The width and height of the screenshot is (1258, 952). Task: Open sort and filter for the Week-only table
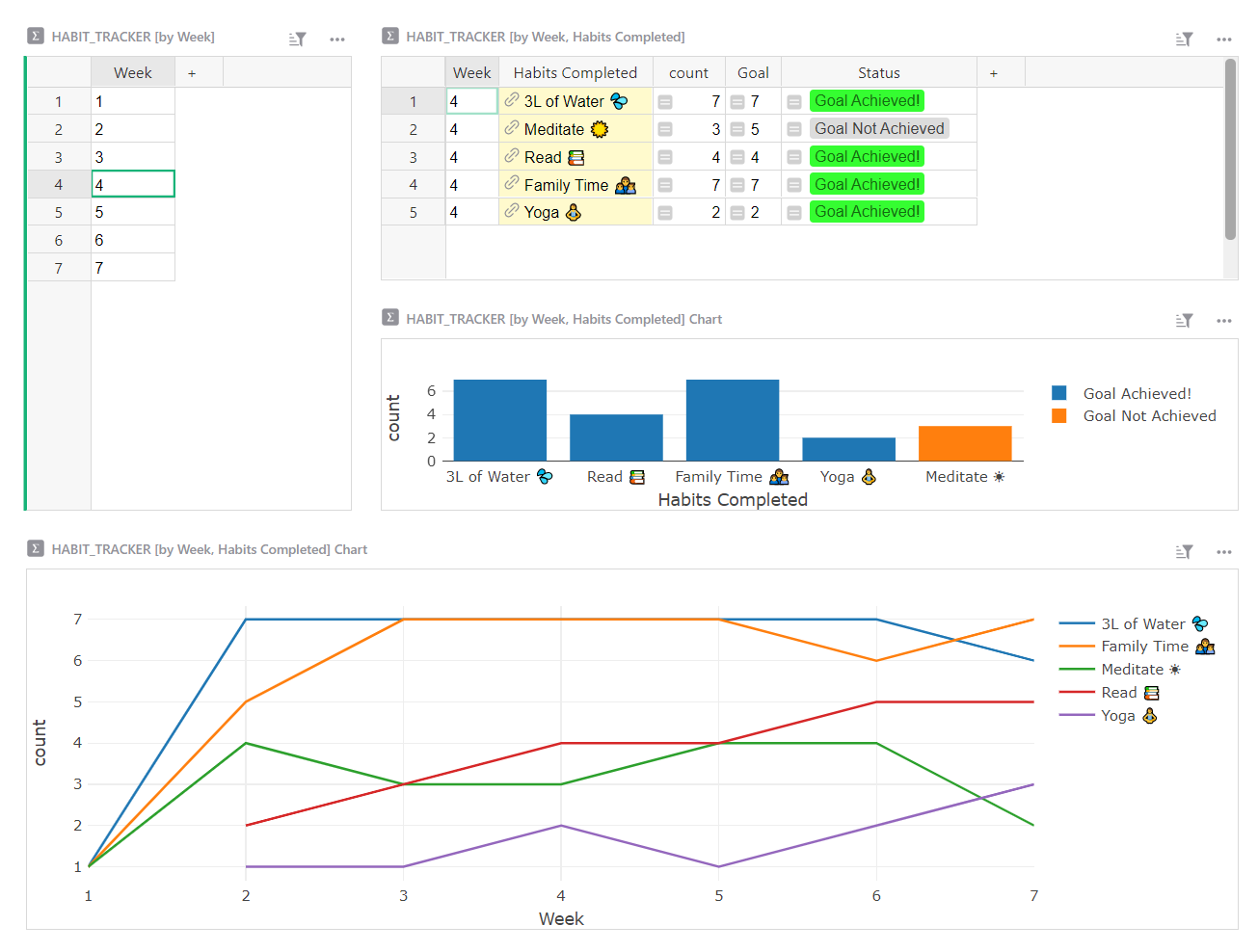(297, 40)
